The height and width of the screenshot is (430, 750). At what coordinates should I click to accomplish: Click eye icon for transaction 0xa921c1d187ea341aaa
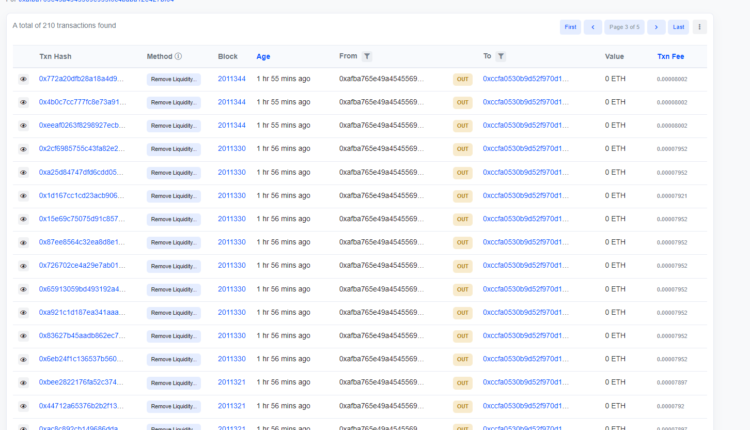(x=23, y=312)
